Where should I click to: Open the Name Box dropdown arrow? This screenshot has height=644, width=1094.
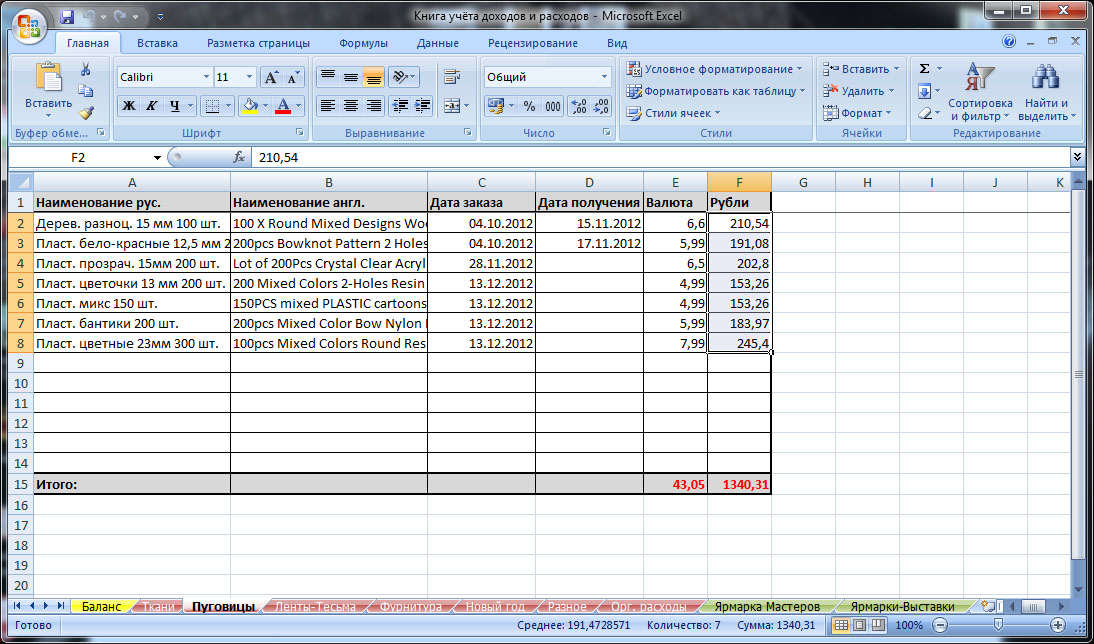point(157,158)
